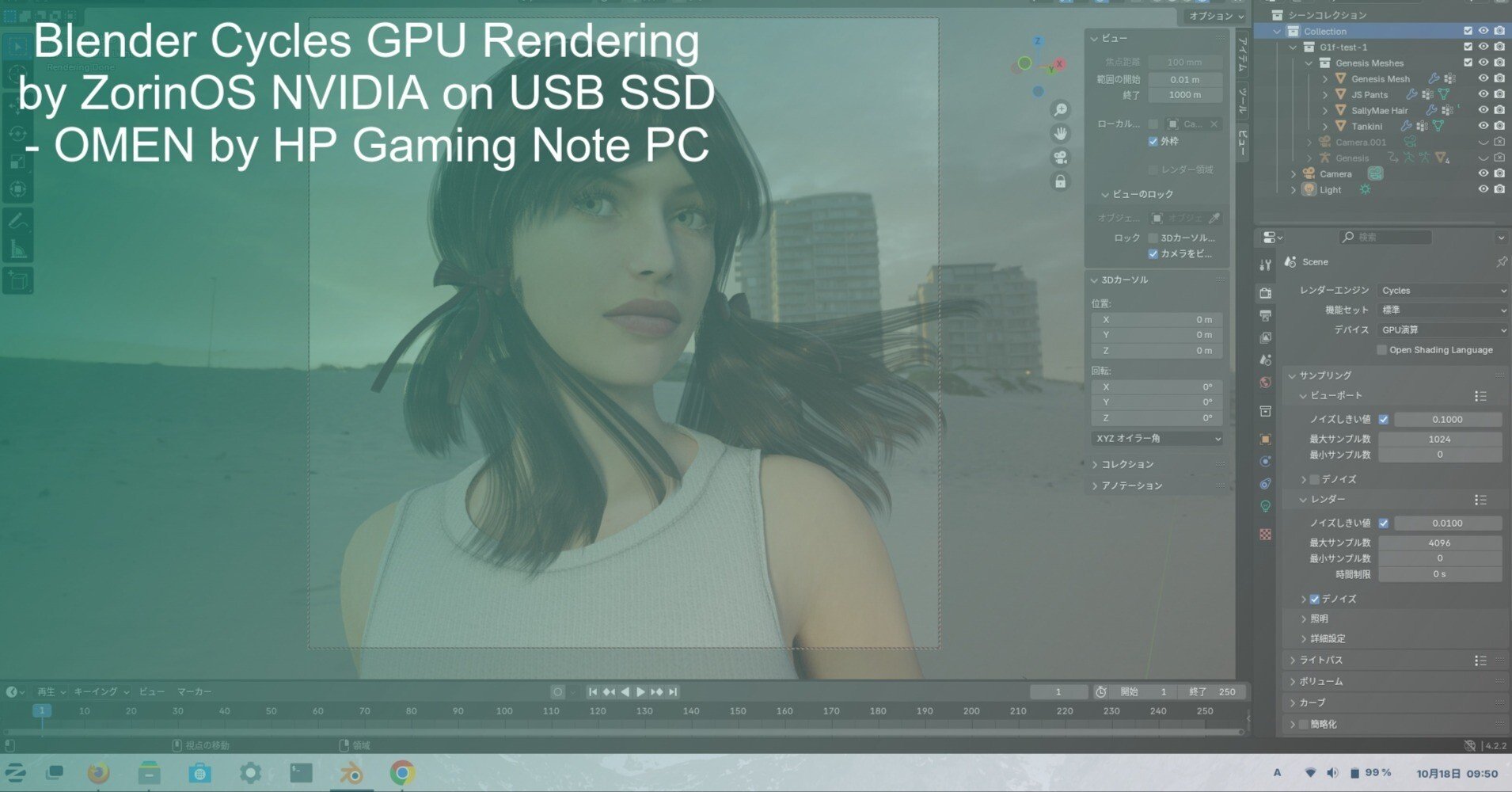Hide the Tankini object in the outliner
The image size is (1512, 792).
(x=1484, y=125)
